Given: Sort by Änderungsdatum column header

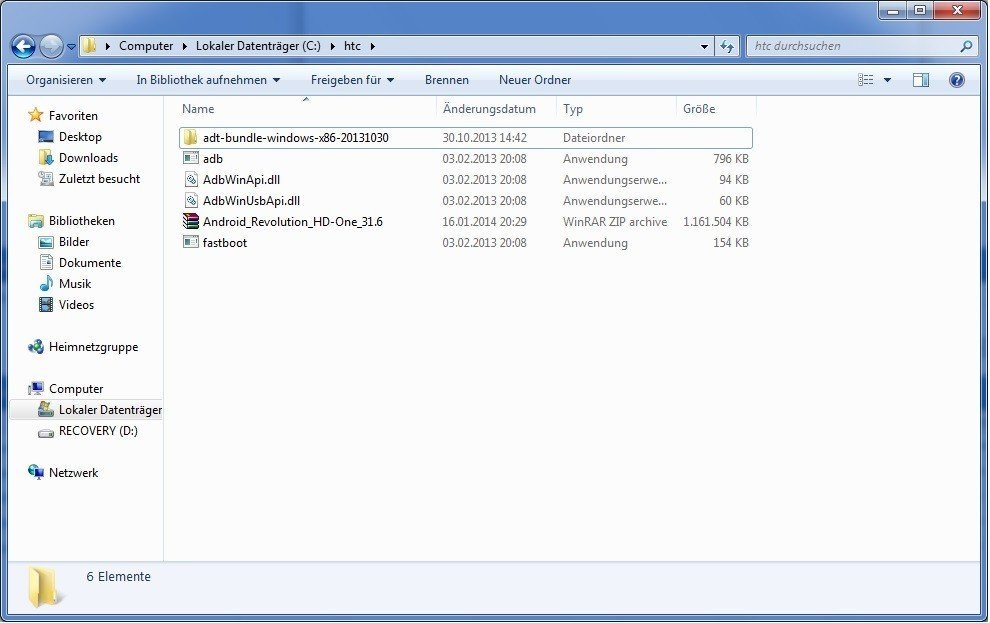Looking at the screenshot, I should (489, 109).
